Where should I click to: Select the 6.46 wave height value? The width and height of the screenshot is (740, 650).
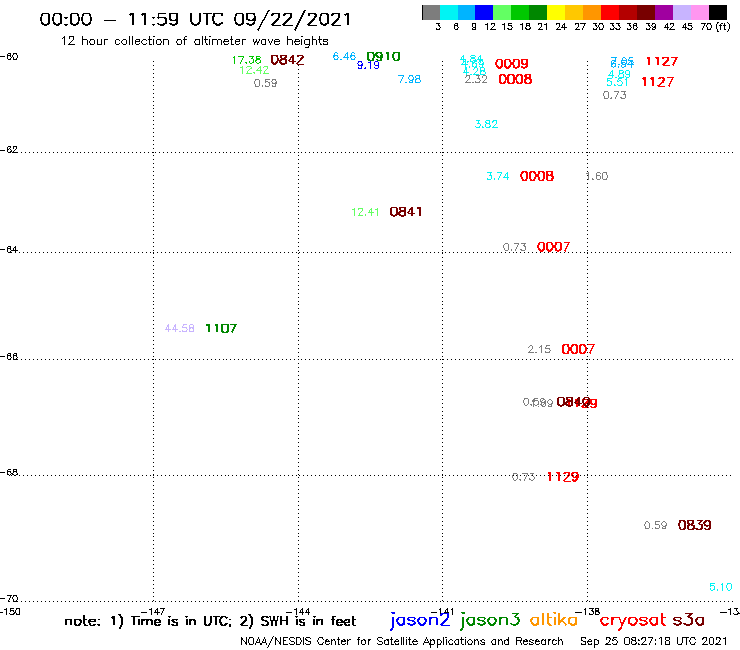point(344,56)
